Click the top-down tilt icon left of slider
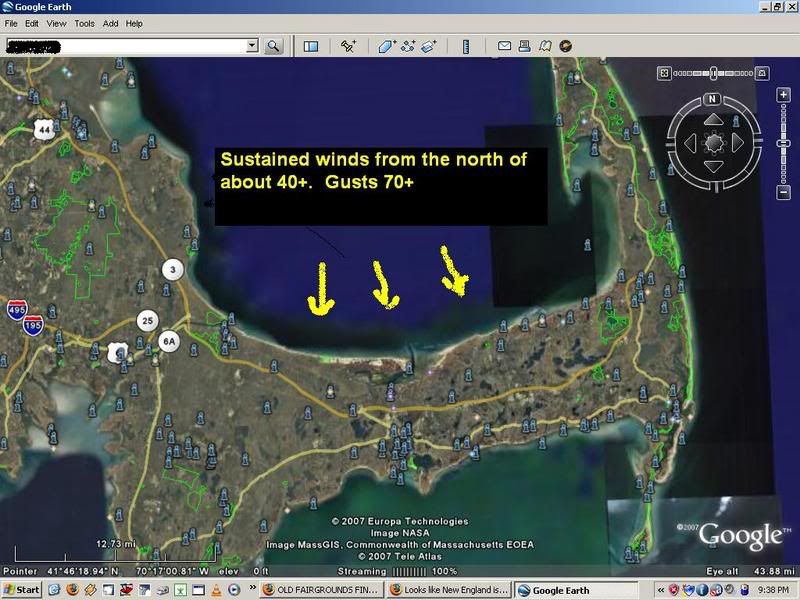Screen dimensions: 800x600 (664, 73)
